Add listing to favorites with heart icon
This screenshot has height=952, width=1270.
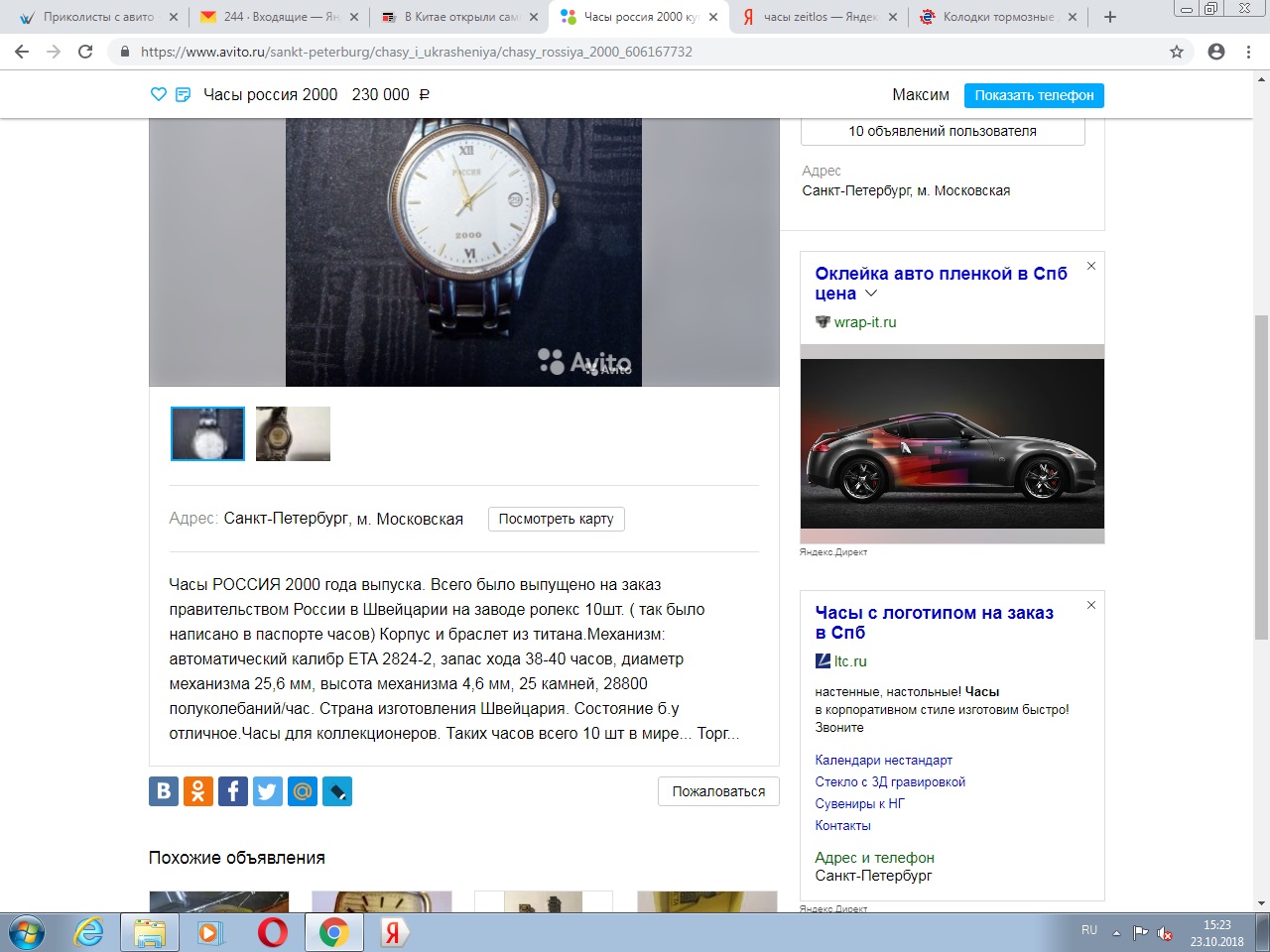pyautogui.click(x=158, y=94)
